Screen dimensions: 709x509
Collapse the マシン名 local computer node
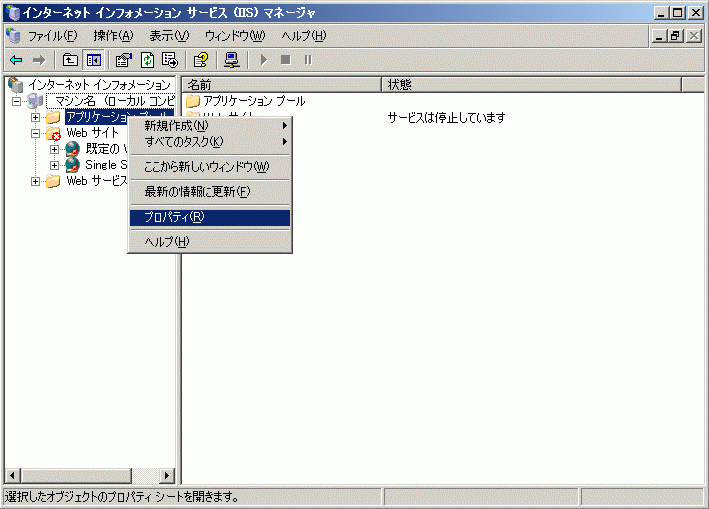click(16, 101)
